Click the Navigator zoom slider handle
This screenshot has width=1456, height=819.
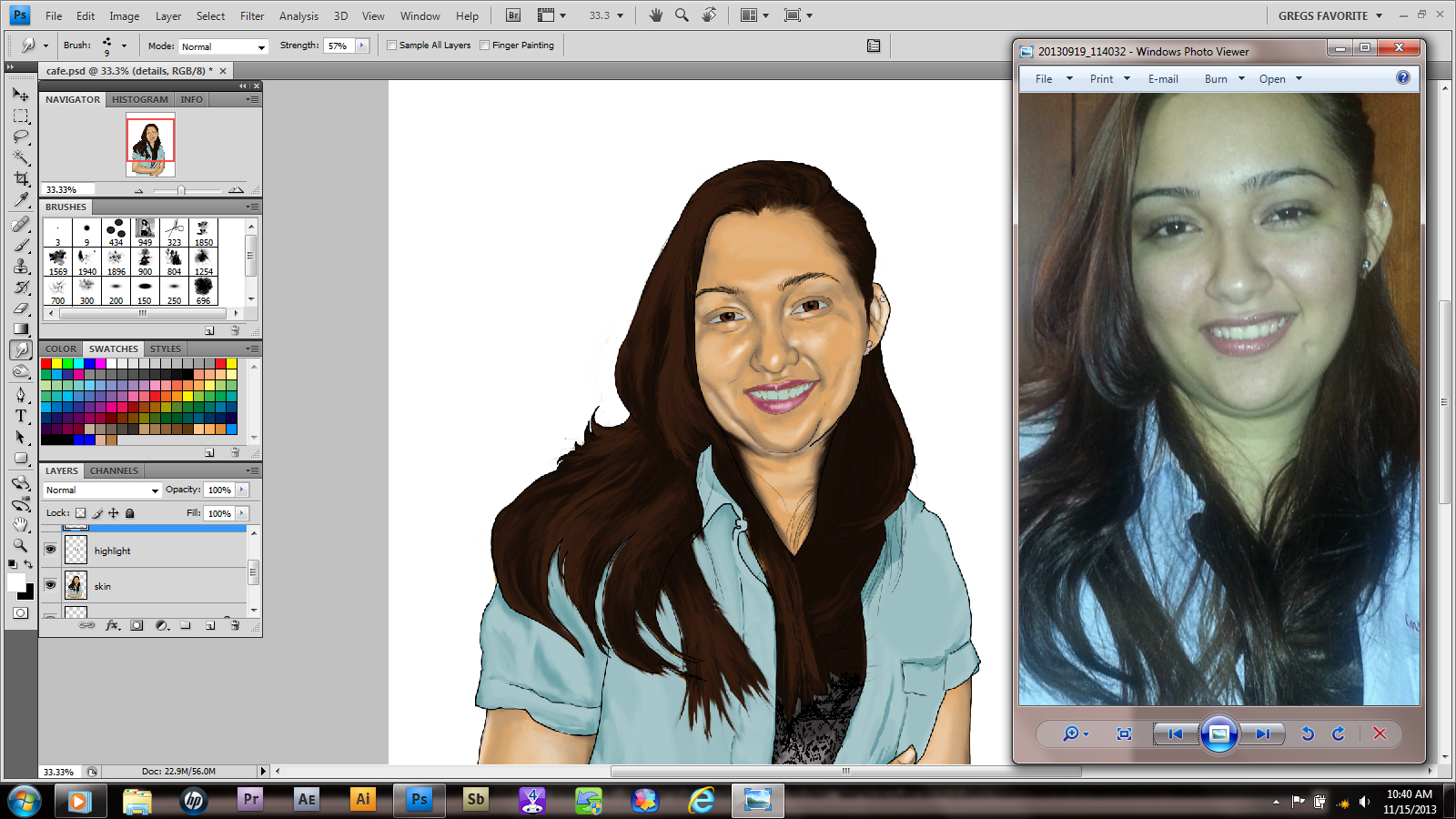click(181, 190)
